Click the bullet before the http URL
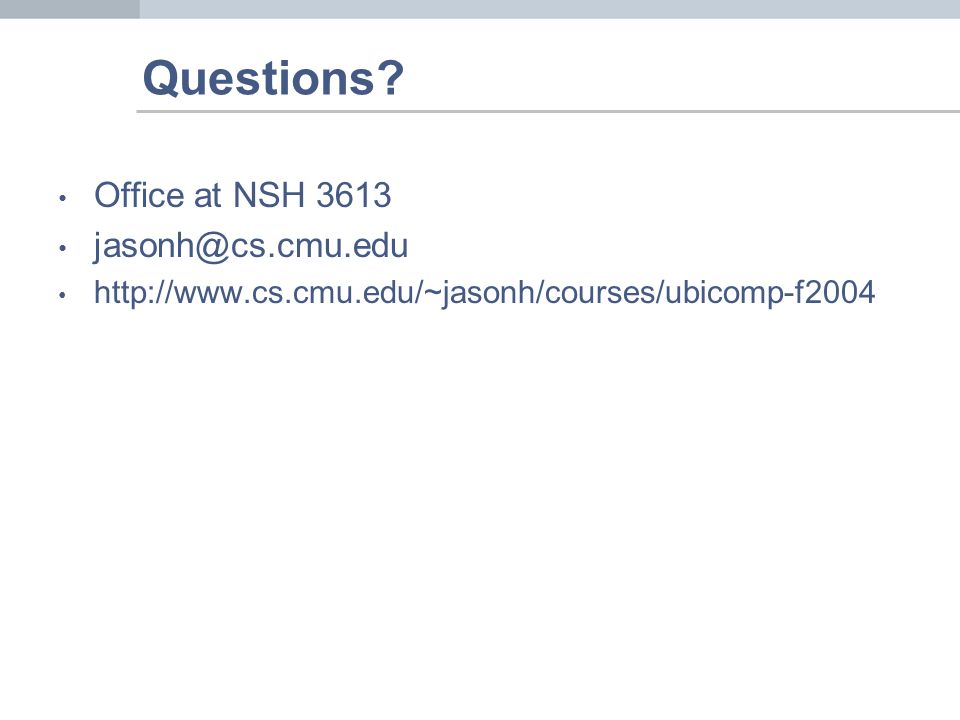The height and width of the screenshot is (720, 960). [x=62, y=295]
